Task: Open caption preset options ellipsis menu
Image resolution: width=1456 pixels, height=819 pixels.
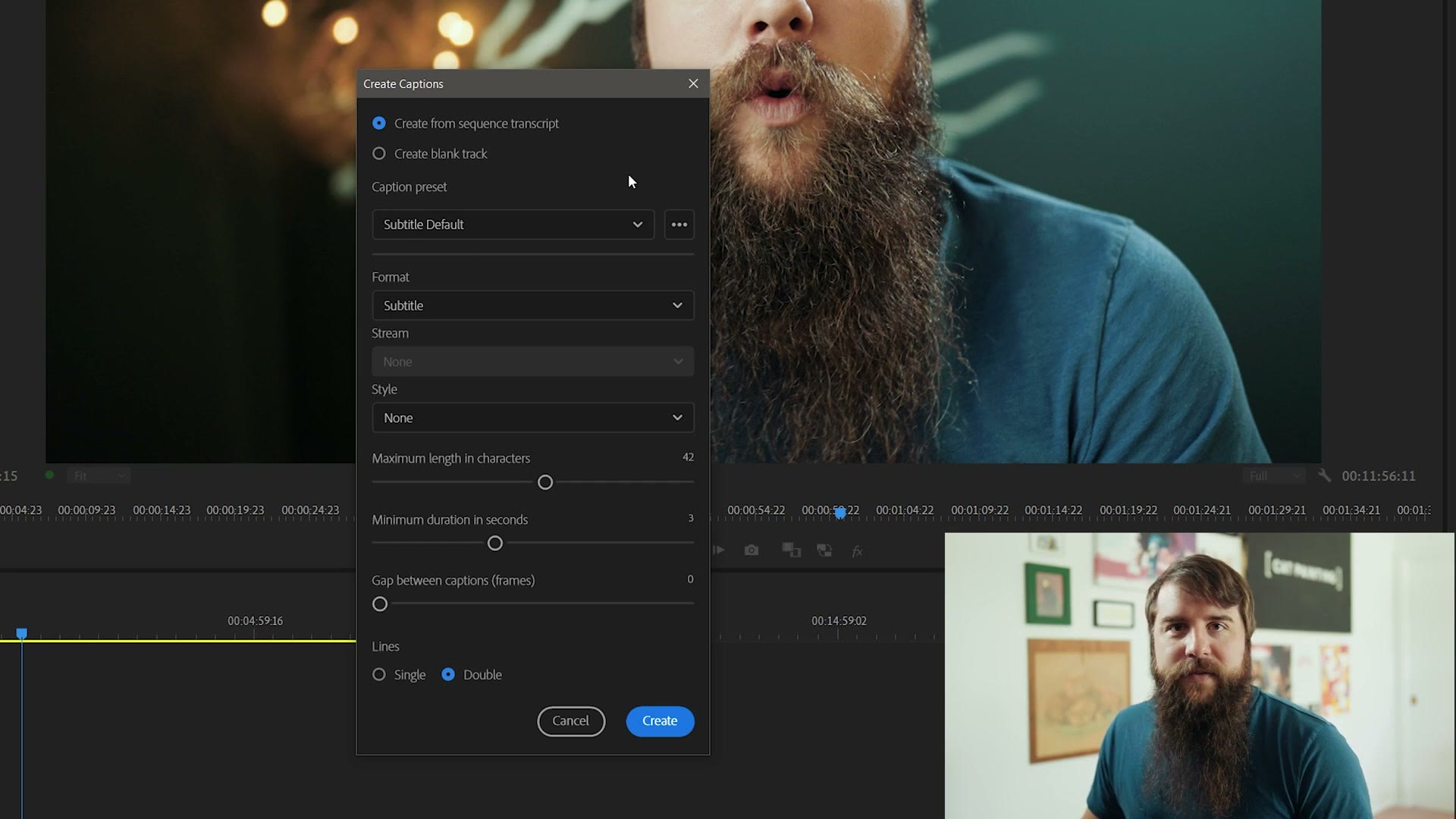Action: coord(679,224)
